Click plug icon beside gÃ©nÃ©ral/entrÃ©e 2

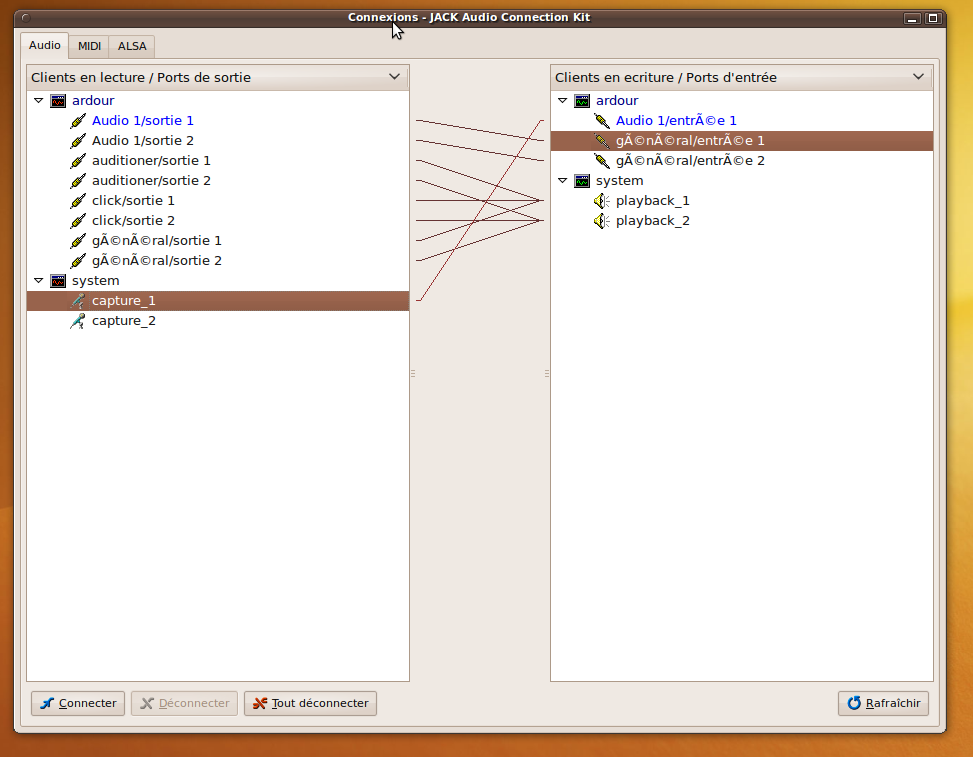pos(601,161)
